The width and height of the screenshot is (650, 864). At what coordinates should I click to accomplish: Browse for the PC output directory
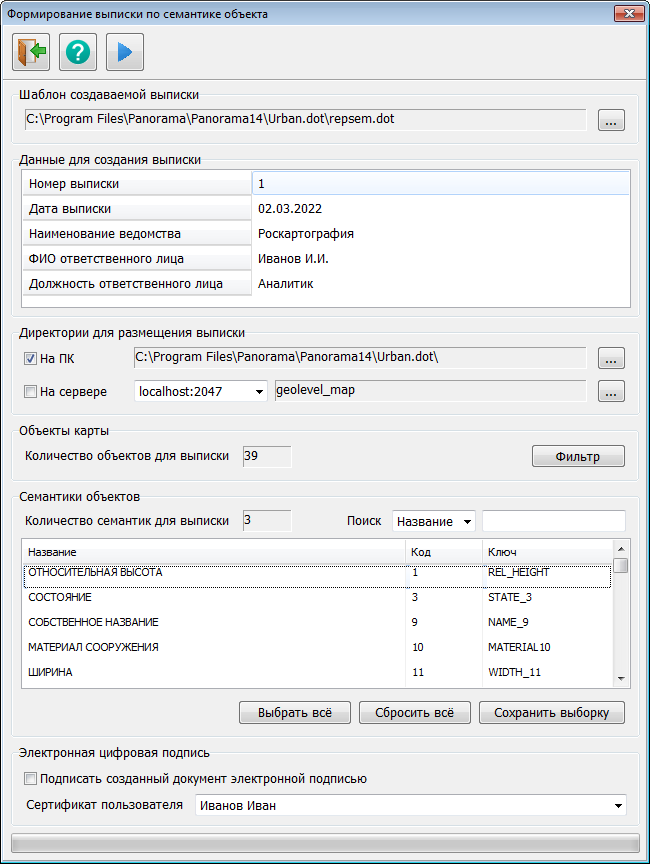tap(611, 358)
